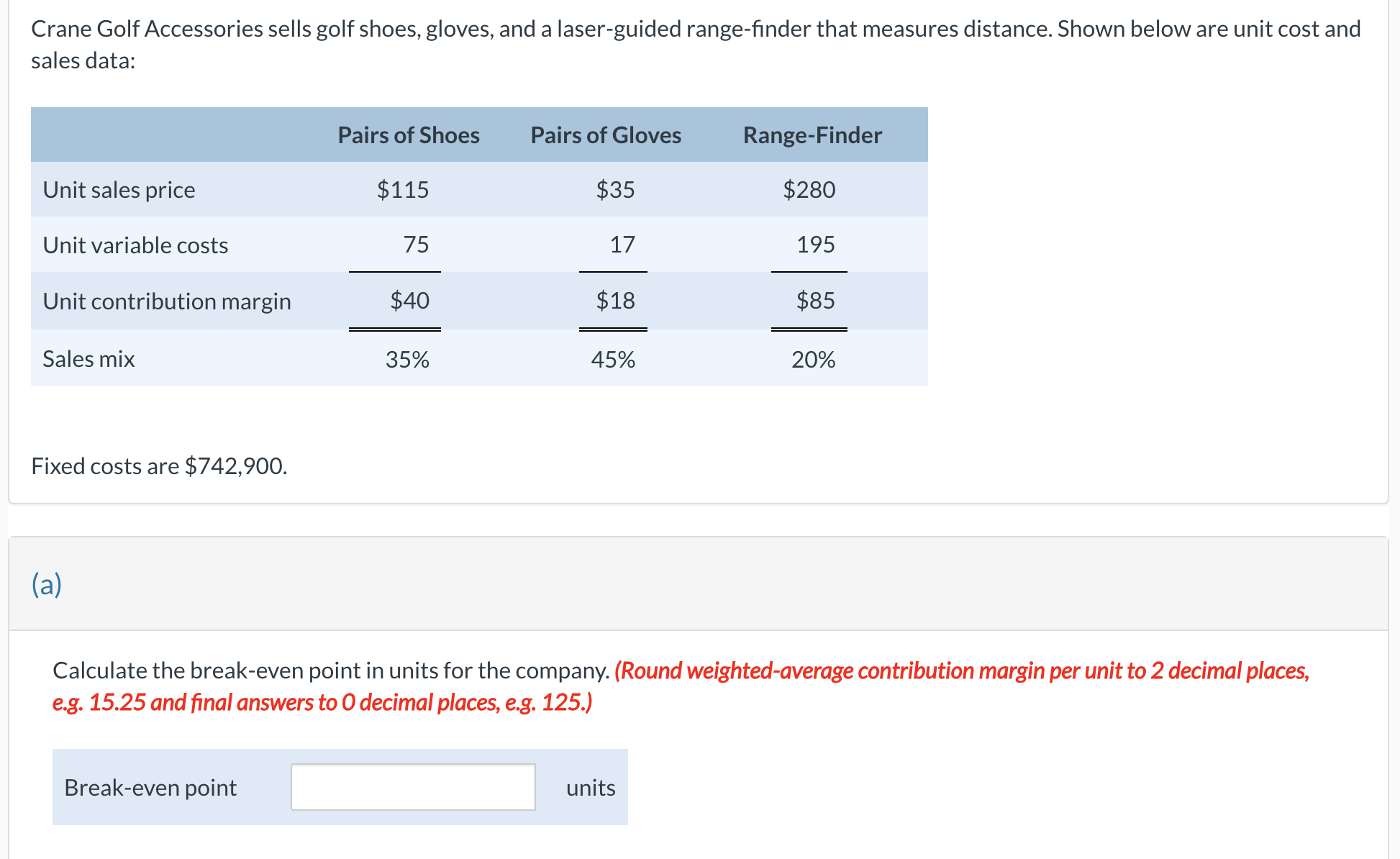
Task: Click the 45% sales mix value
Action: [613, 359]
